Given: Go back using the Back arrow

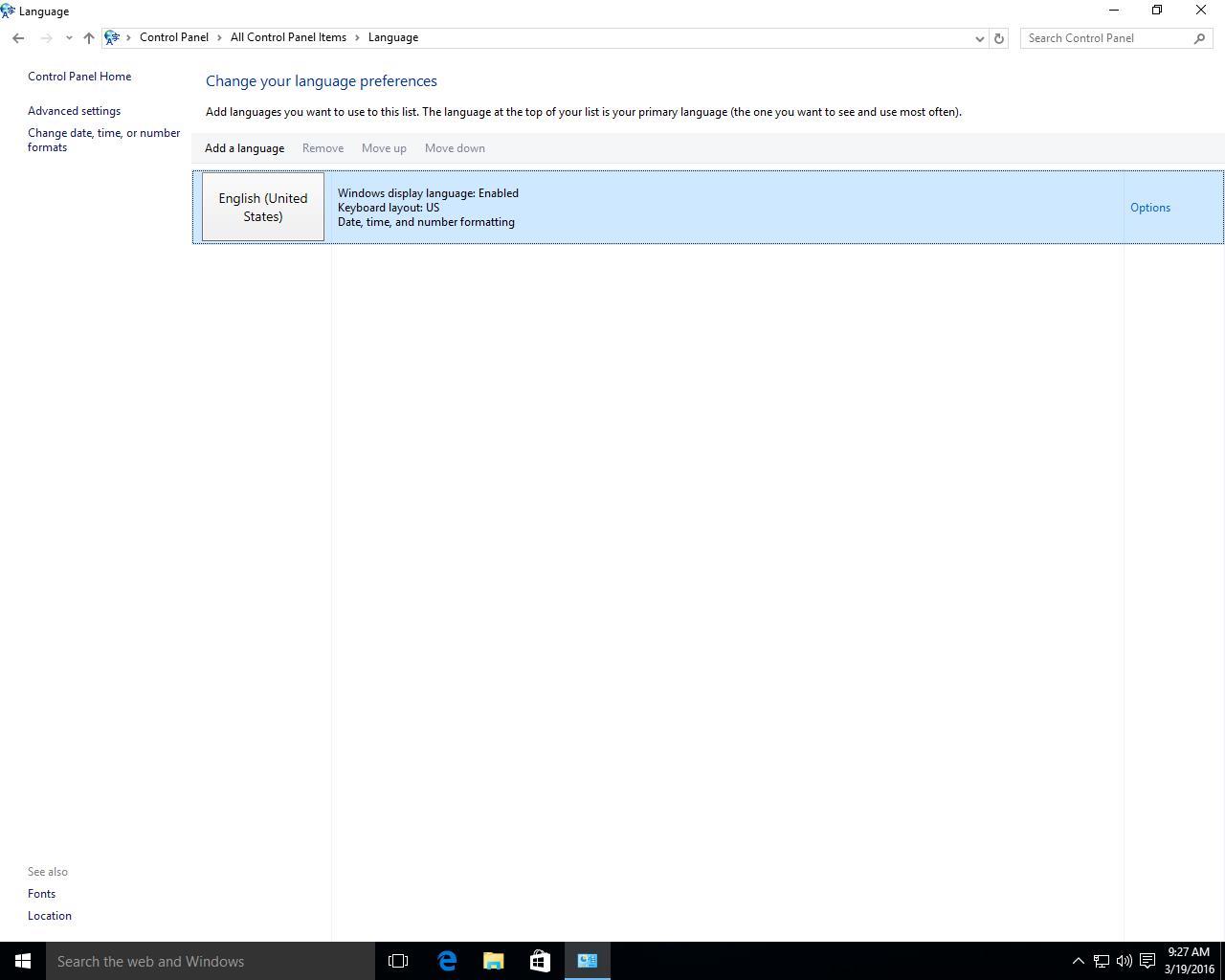Looking at the screenshot, I should (18, 38).
